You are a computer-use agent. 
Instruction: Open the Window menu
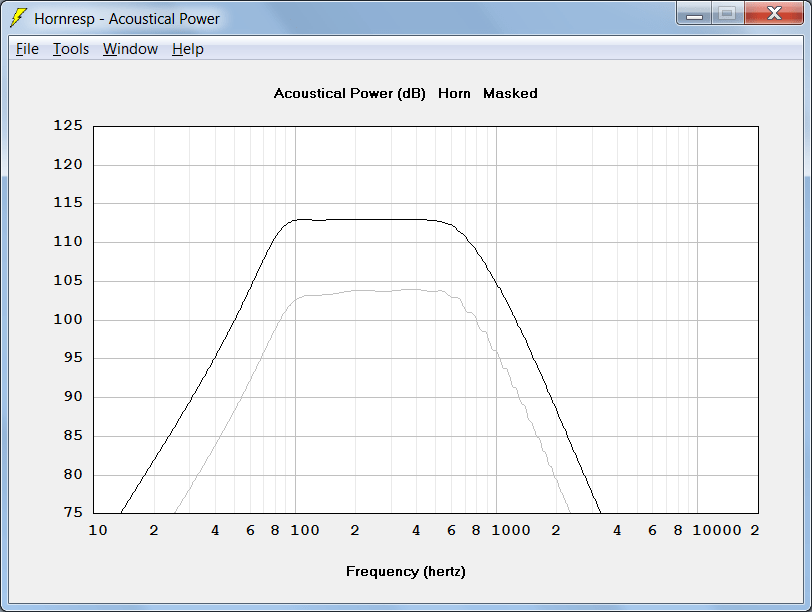coord(130,49)
